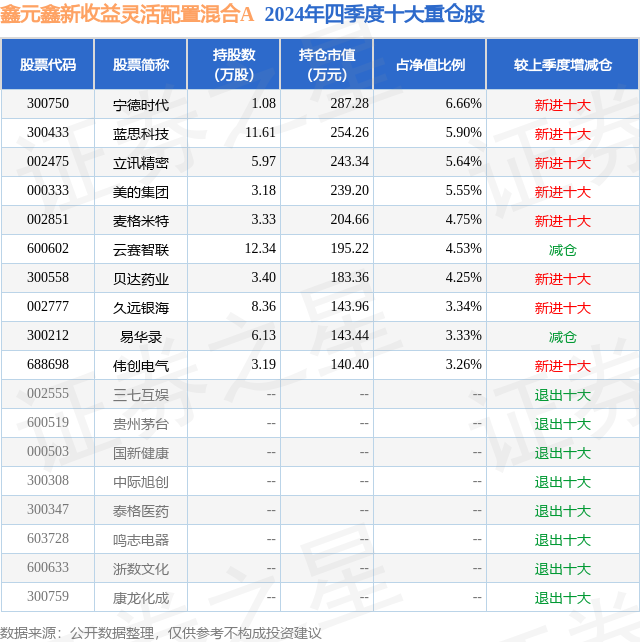Click 新进十大 in the 宁德时代 row
The height and width of the screenshot is (642, 640).
563,105
